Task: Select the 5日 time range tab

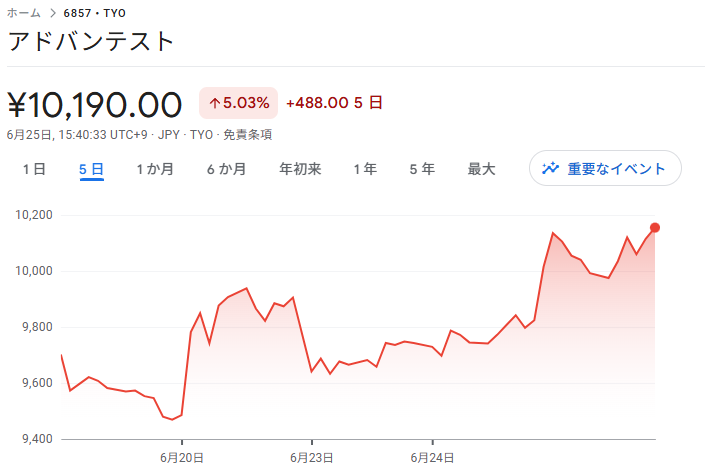Action: pos(92,169)
